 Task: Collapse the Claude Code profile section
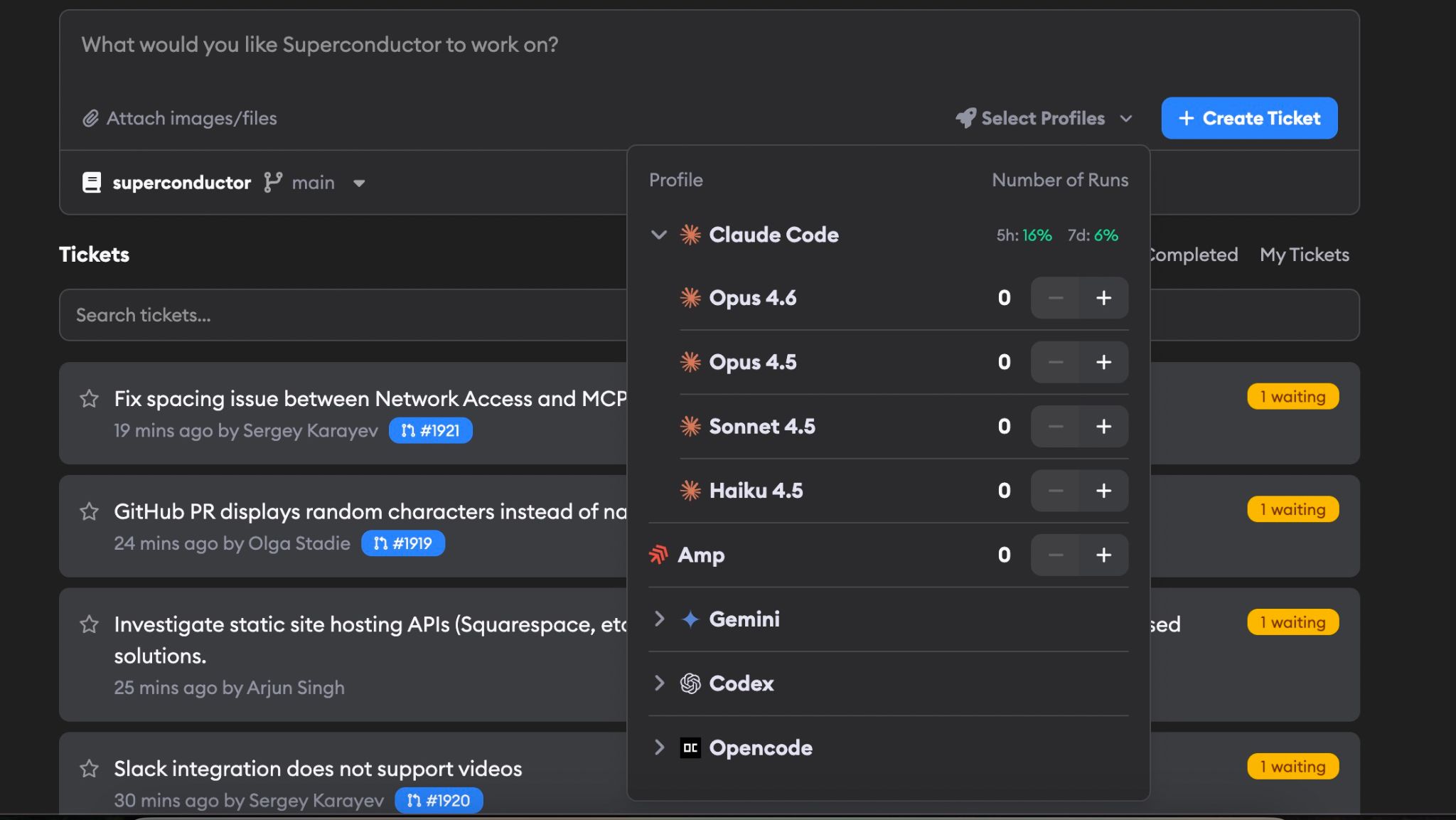(x=658, y=235)
